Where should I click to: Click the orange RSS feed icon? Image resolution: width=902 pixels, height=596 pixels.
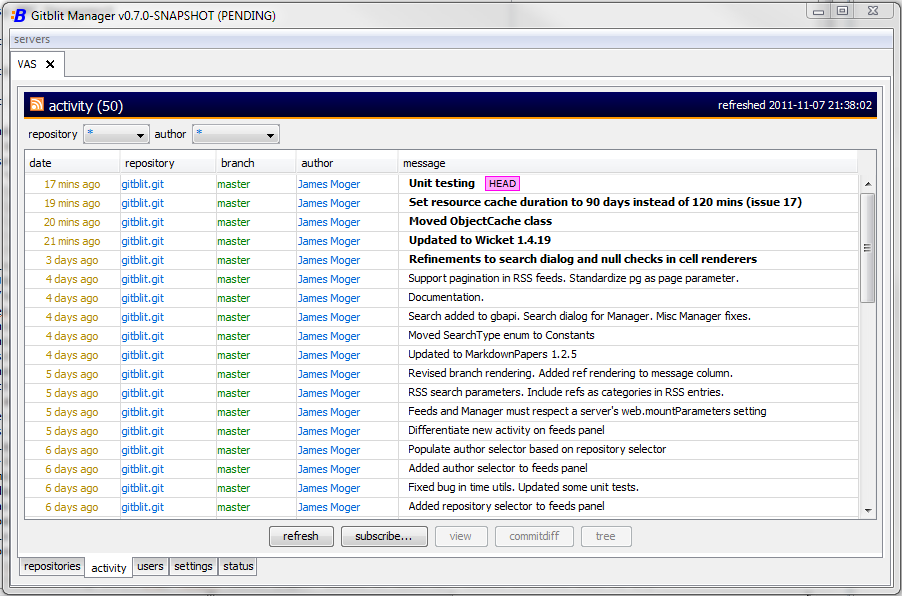click(x=37, y=104)
